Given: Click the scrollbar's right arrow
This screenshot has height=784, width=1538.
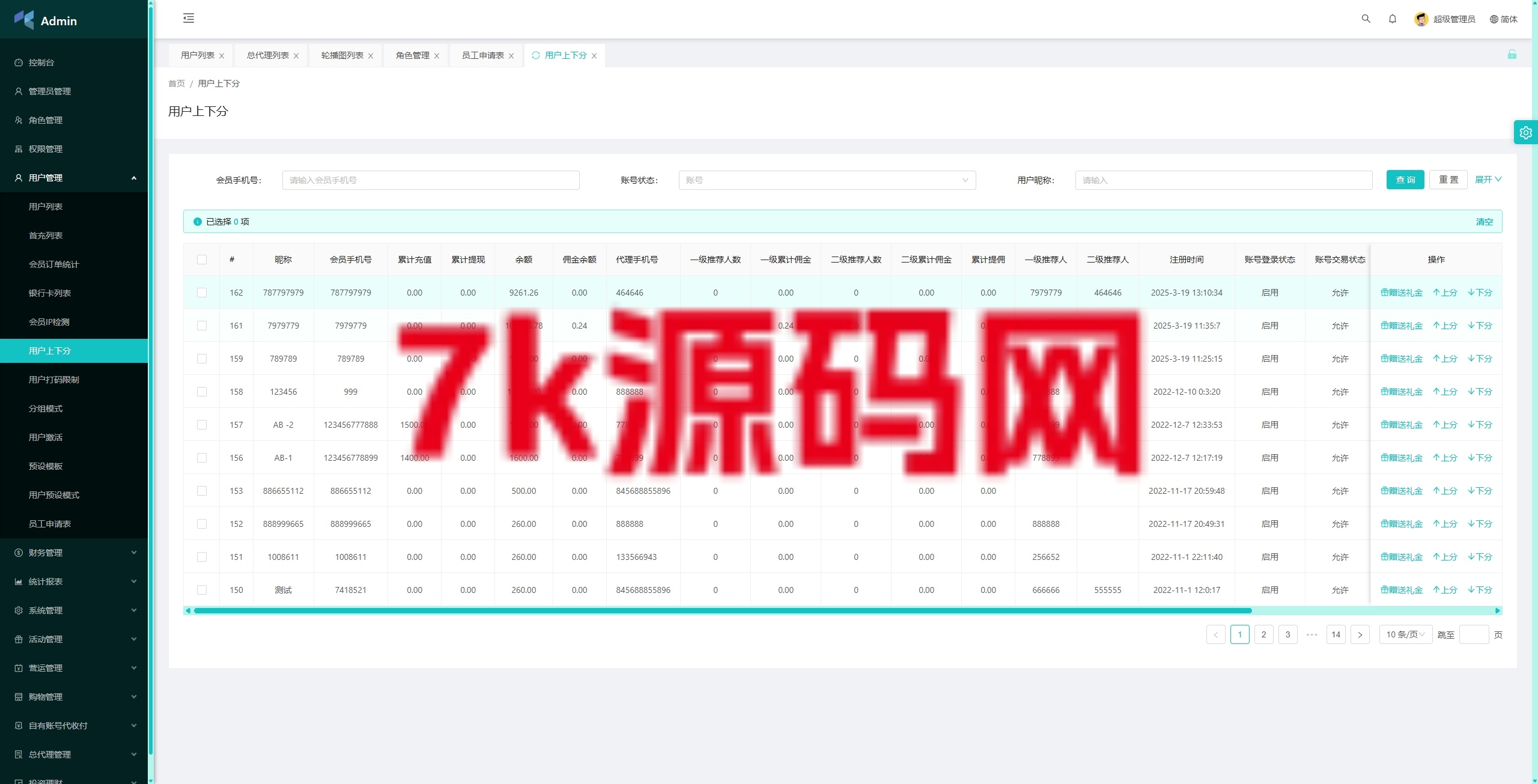Looking at the screenshot, I should click(x=1497, y=610).
